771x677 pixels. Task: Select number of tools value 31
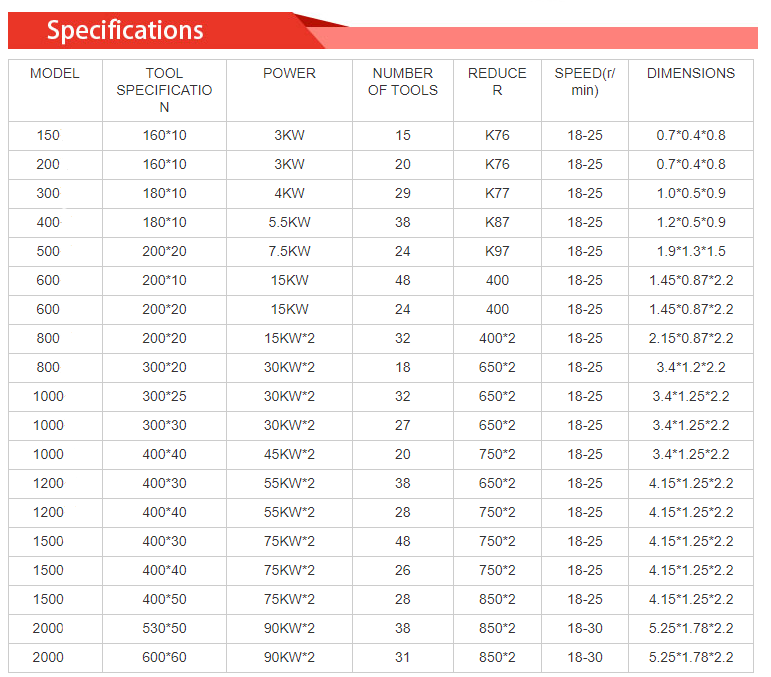403,657
